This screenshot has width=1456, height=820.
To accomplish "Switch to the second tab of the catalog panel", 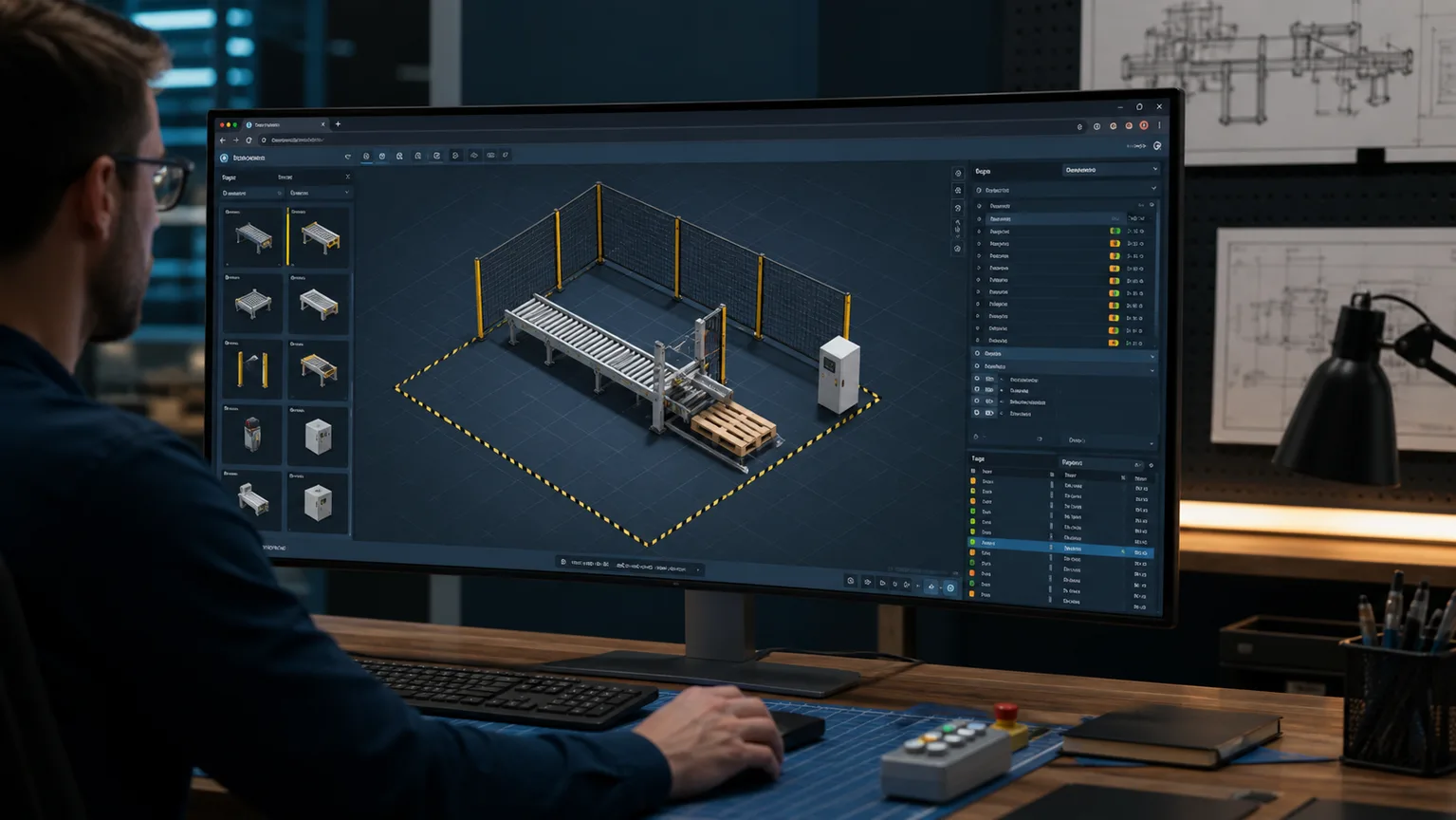I will tap(286, 177).
